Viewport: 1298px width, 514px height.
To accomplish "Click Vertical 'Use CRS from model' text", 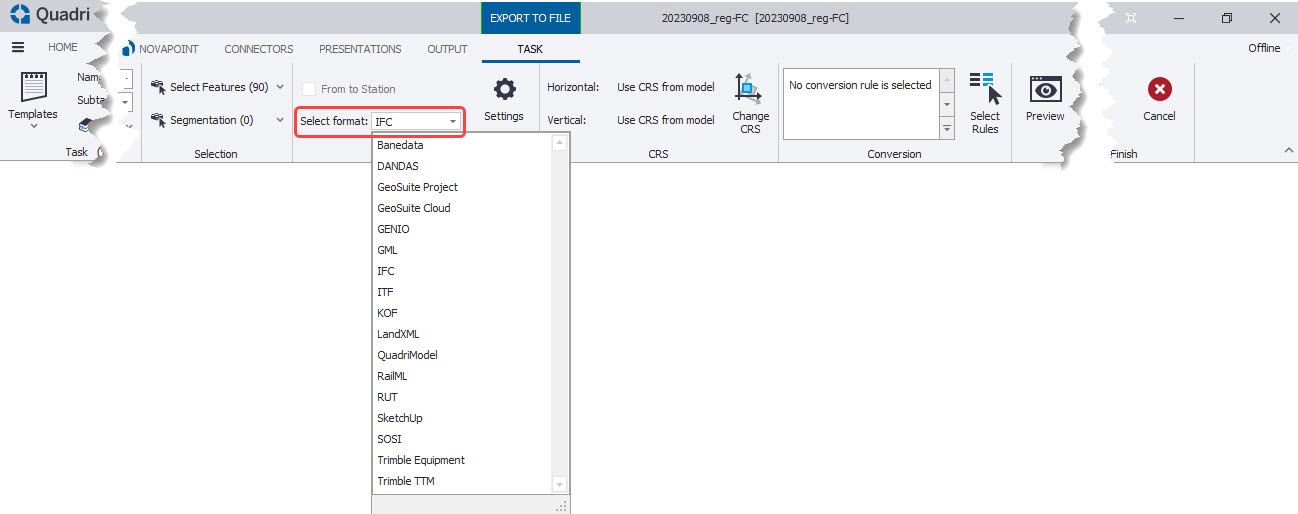I will point(666,120).
